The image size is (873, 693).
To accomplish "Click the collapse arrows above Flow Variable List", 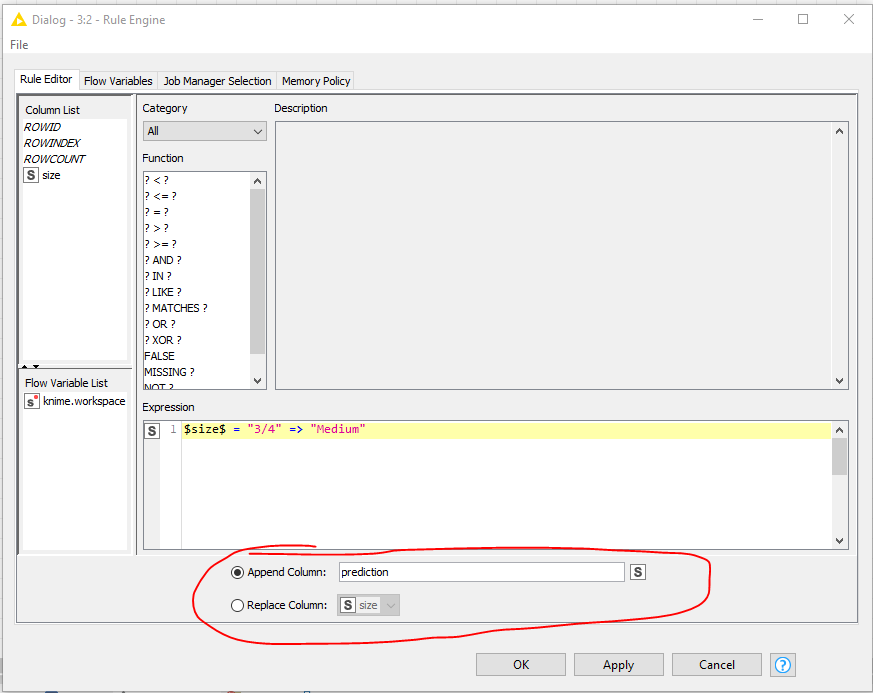I will tap(29, 366).
